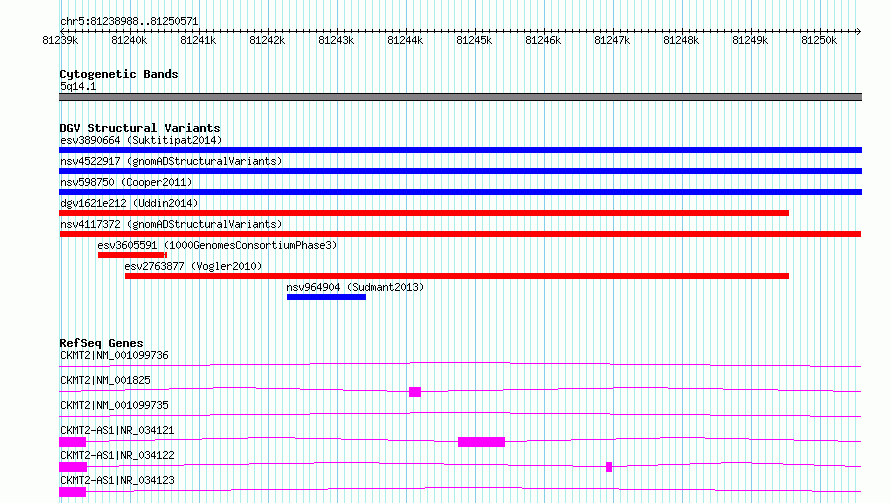Open nsv964904 (Sudmant2013) variant label
The height and width of the screenshot is (503, 890).
coord(355,287)
